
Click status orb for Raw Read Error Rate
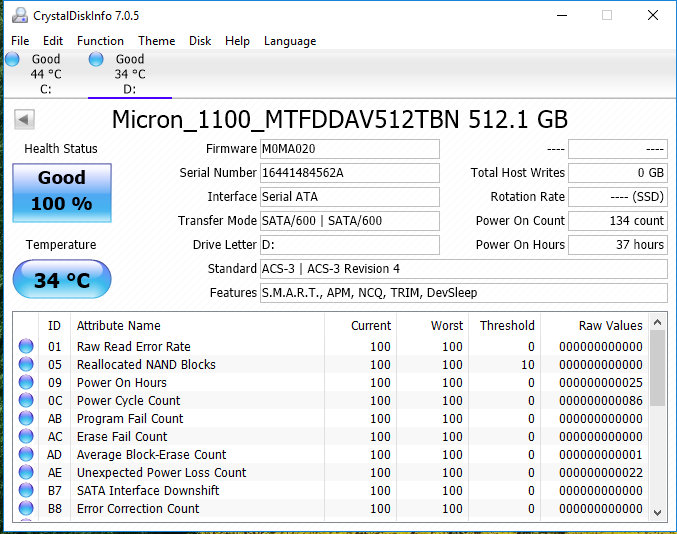click(26, 346)
